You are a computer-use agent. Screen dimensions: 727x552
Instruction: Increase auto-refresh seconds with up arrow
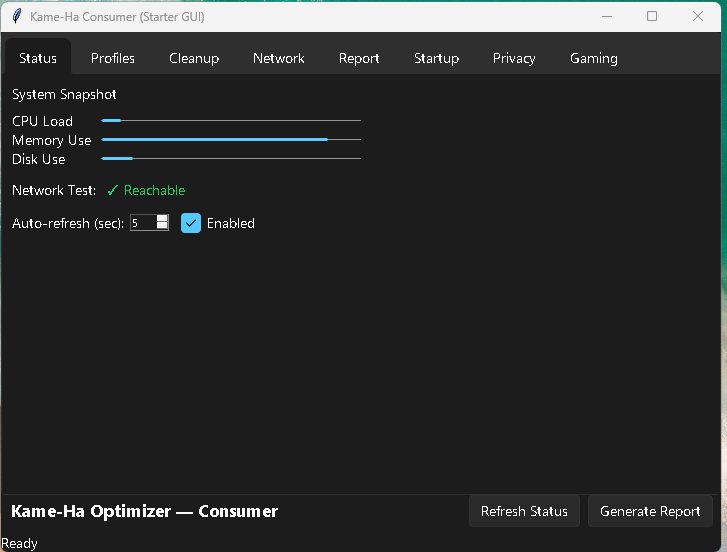coord(162,218)
